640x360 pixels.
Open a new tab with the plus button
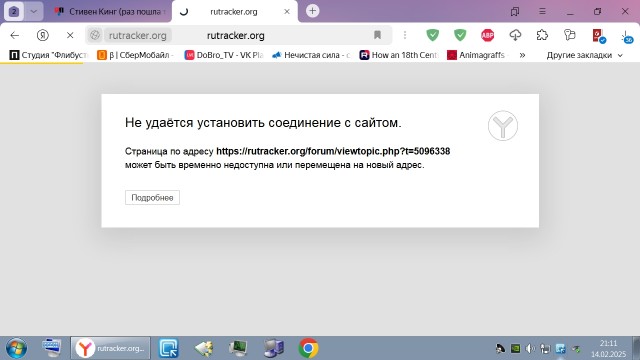(x=313, y=11)
